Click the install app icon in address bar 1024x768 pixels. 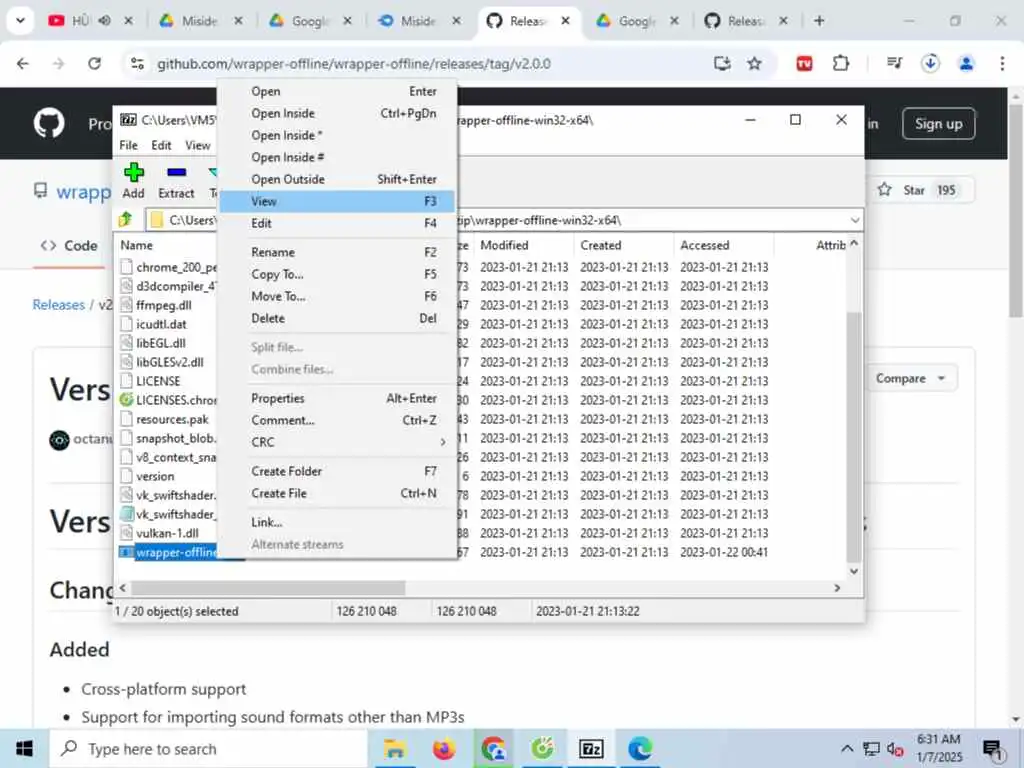point(722,63)
